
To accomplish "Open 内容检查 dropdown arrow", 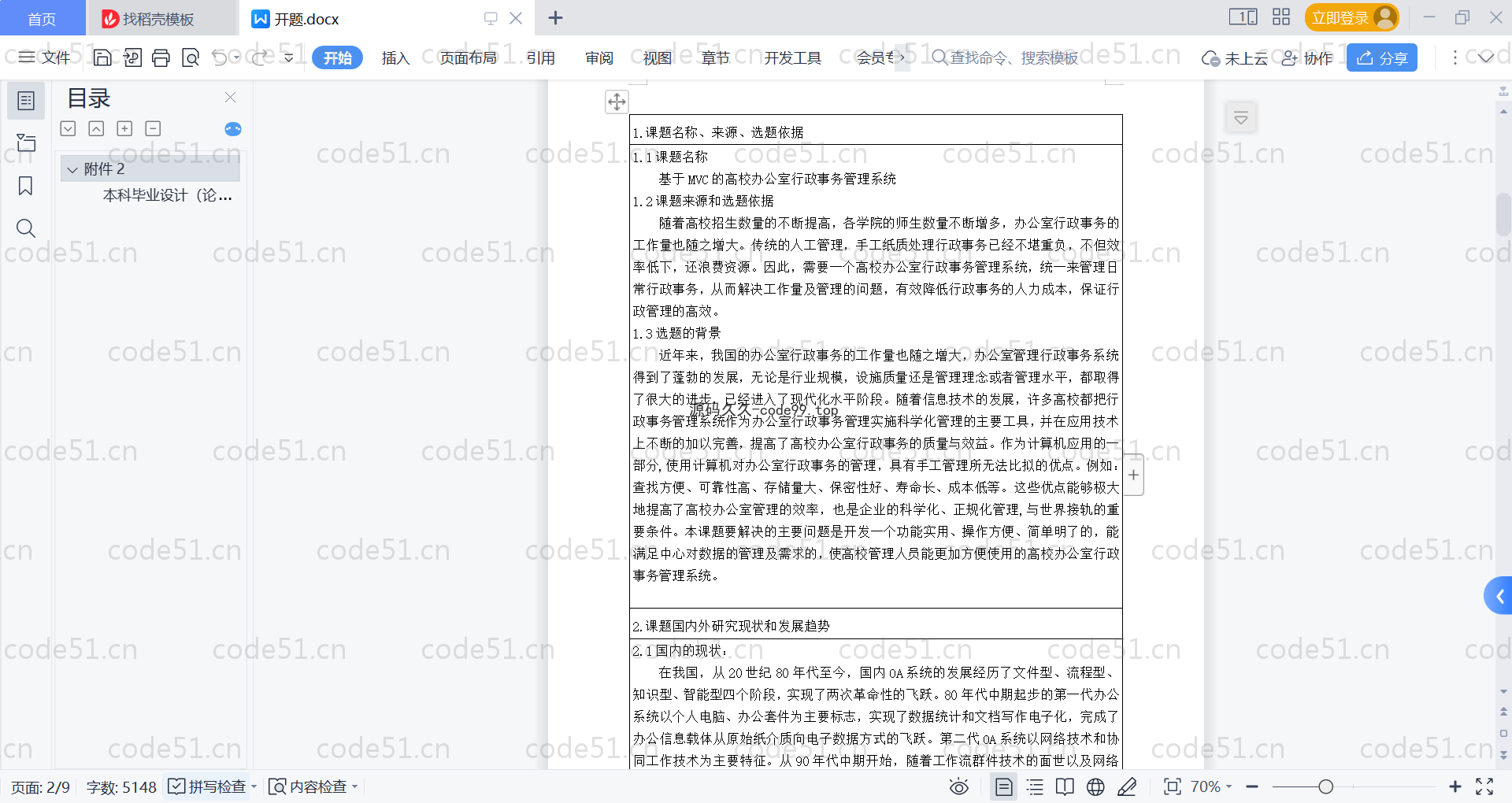I will coord(355,786).
